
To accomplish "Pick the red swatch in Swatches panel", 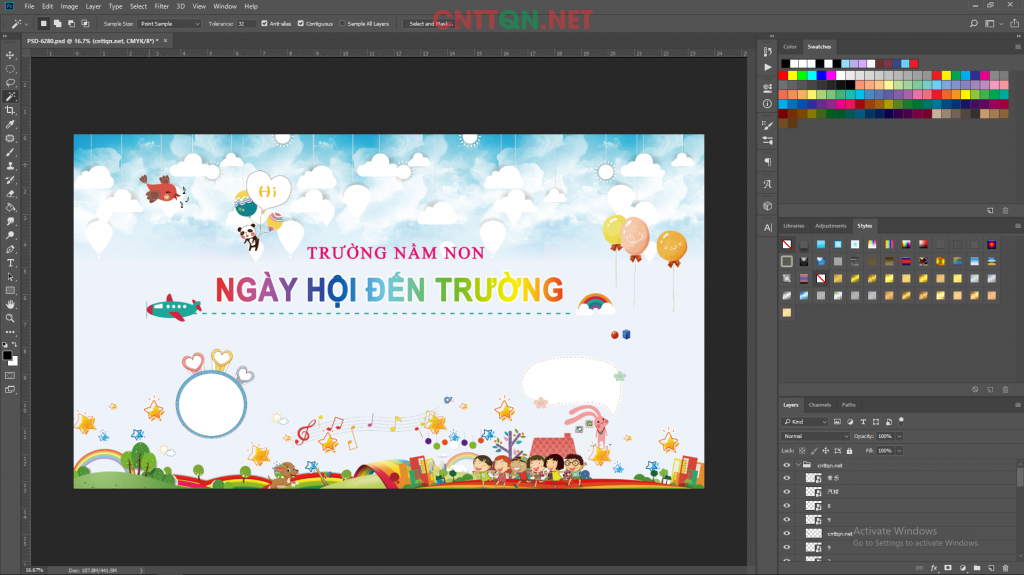I will click(784, 74).
